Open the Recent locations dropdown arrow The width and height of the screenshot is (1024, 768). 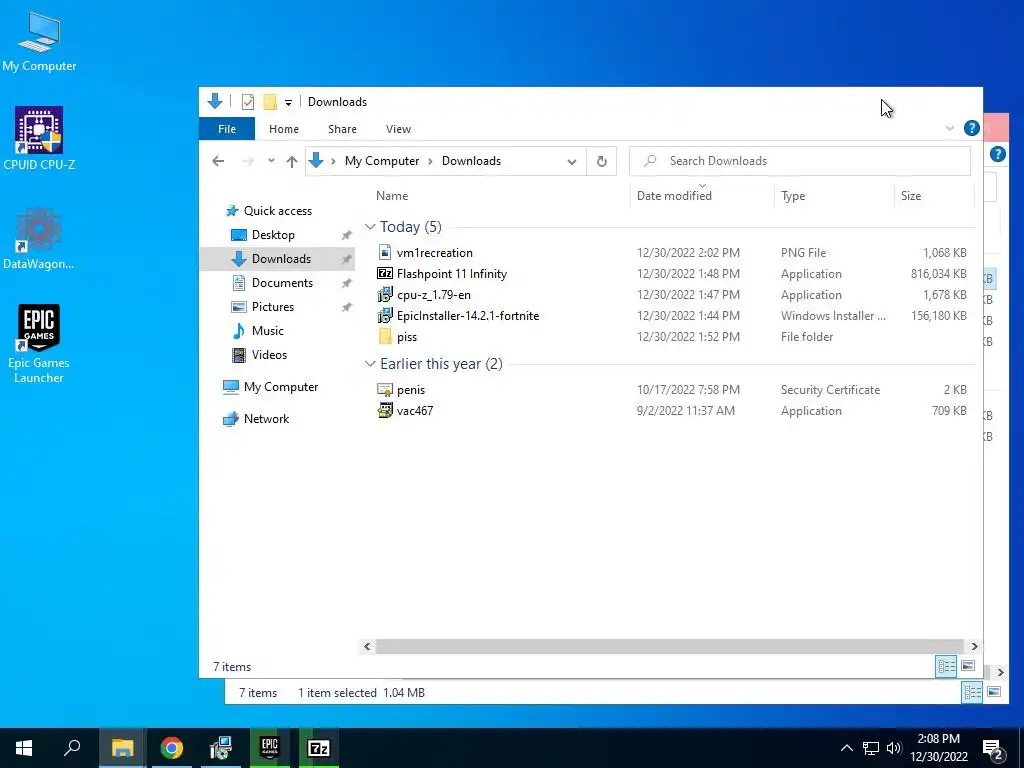[x=271, y=161]
